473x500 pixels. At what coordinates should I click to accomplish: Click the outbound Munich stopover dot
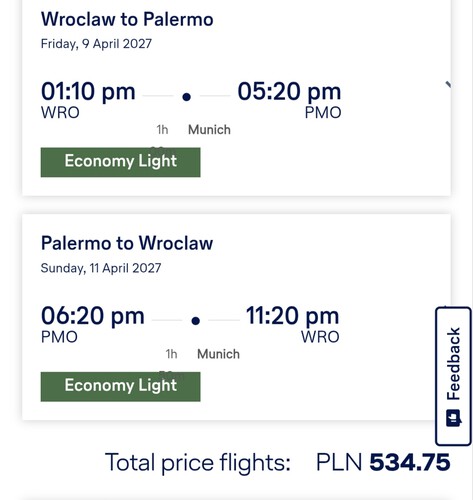[x=187, y=97]
